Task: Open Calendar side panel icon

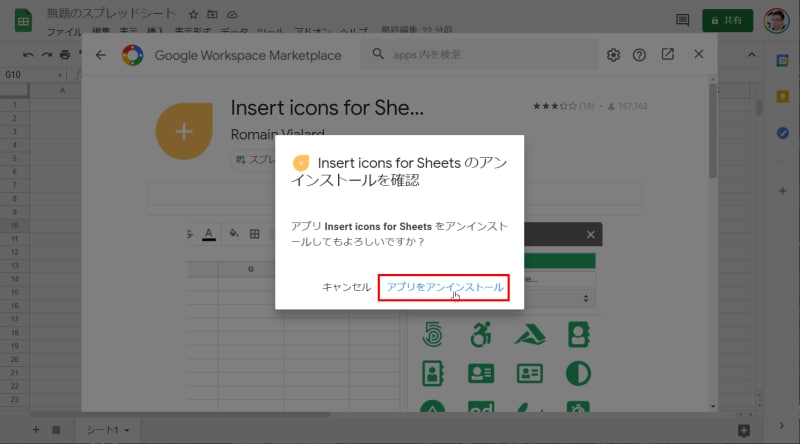Action: (x=782, y=61)
